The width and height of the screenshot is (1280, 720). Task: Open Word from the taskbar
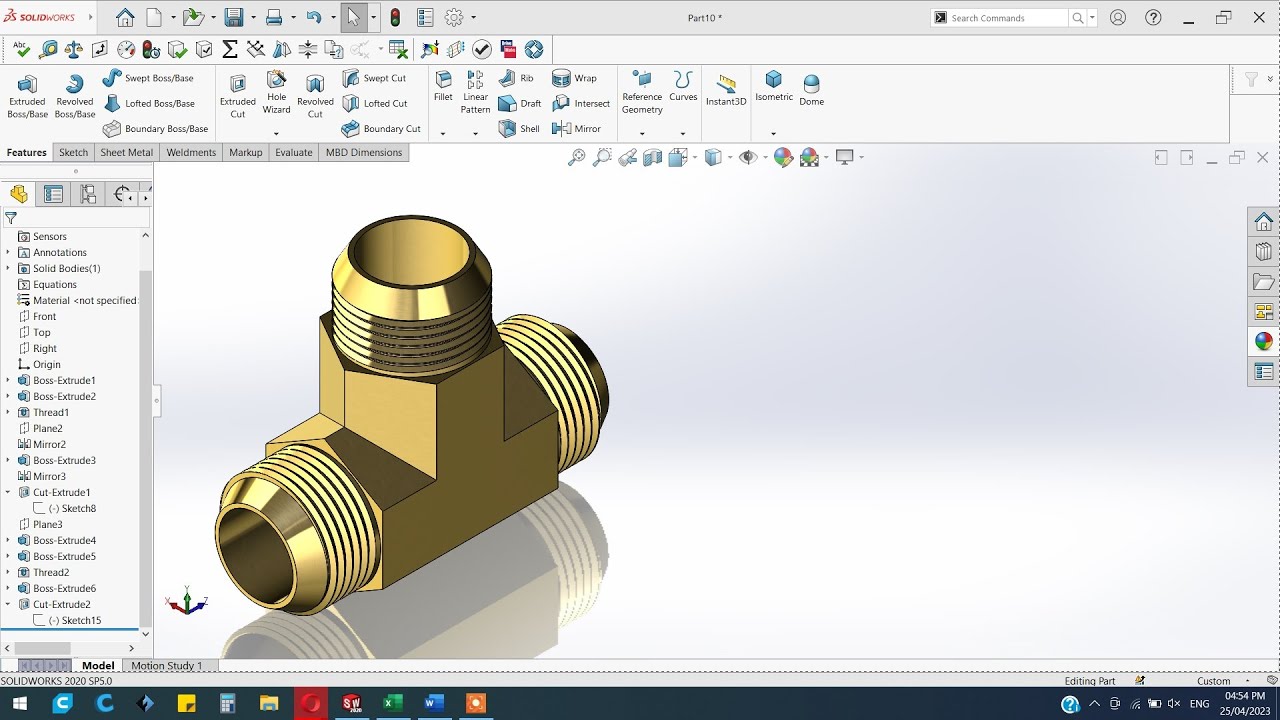434,703
